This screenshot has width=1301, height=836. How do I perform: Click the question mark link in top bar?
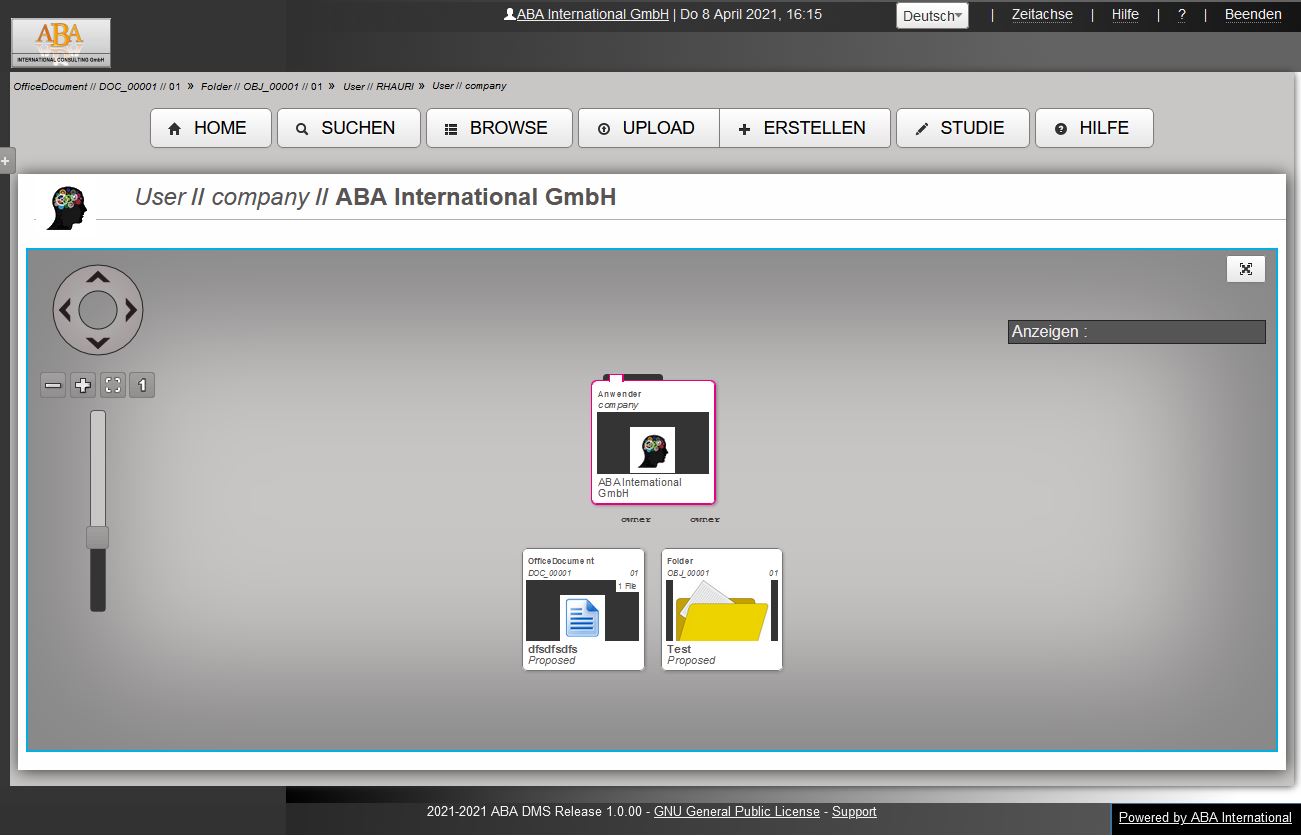point(1182,14)
